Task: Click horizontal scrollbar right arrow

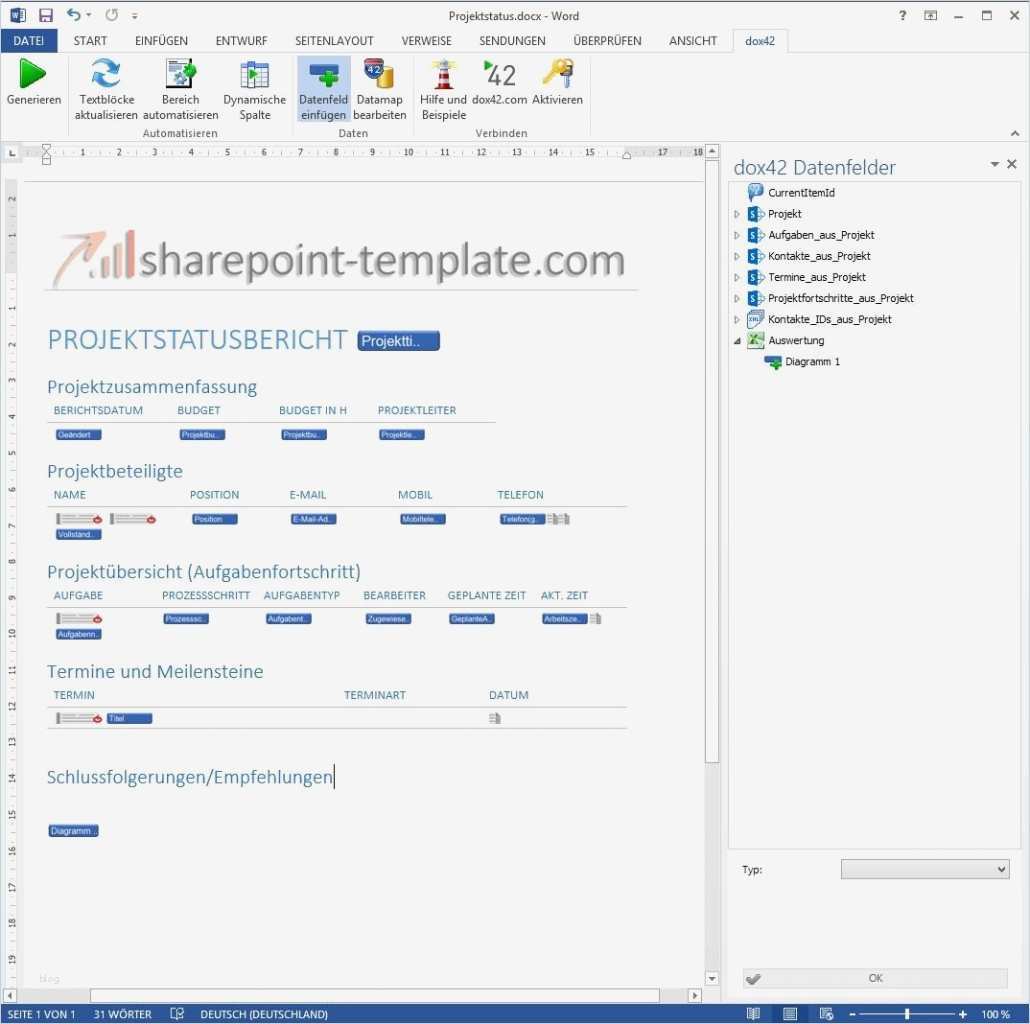Action: tap(694, 995)
